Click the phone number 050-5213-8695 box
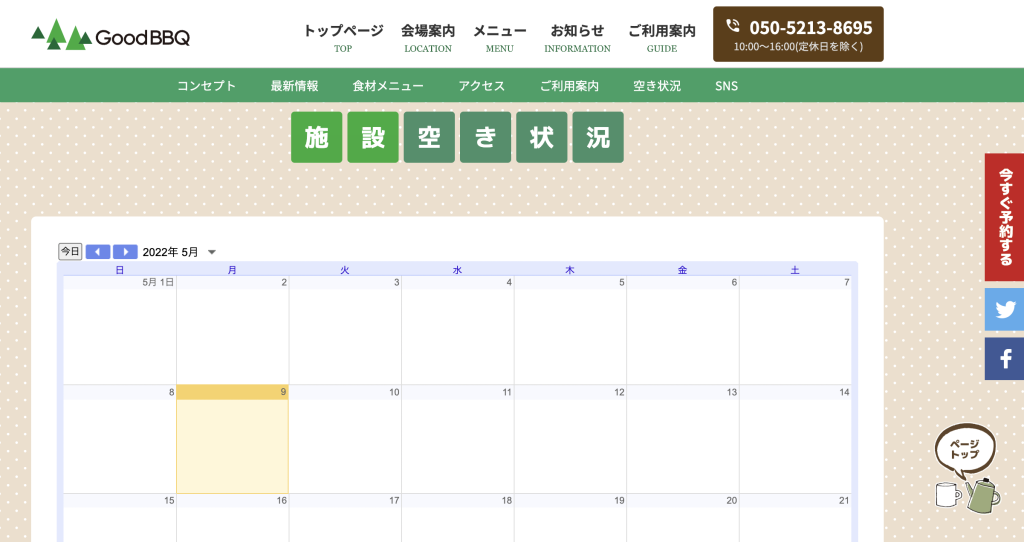1024x542 pixels. (798, 34)
